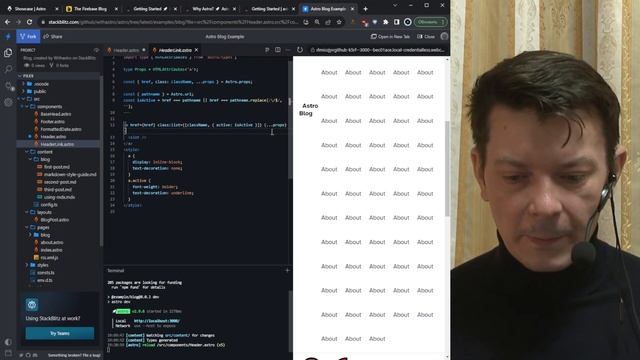The height and width of the screenshot is (360, 640).
Task: Click the Share button in StackBlitz header
Action: point(53,36)
